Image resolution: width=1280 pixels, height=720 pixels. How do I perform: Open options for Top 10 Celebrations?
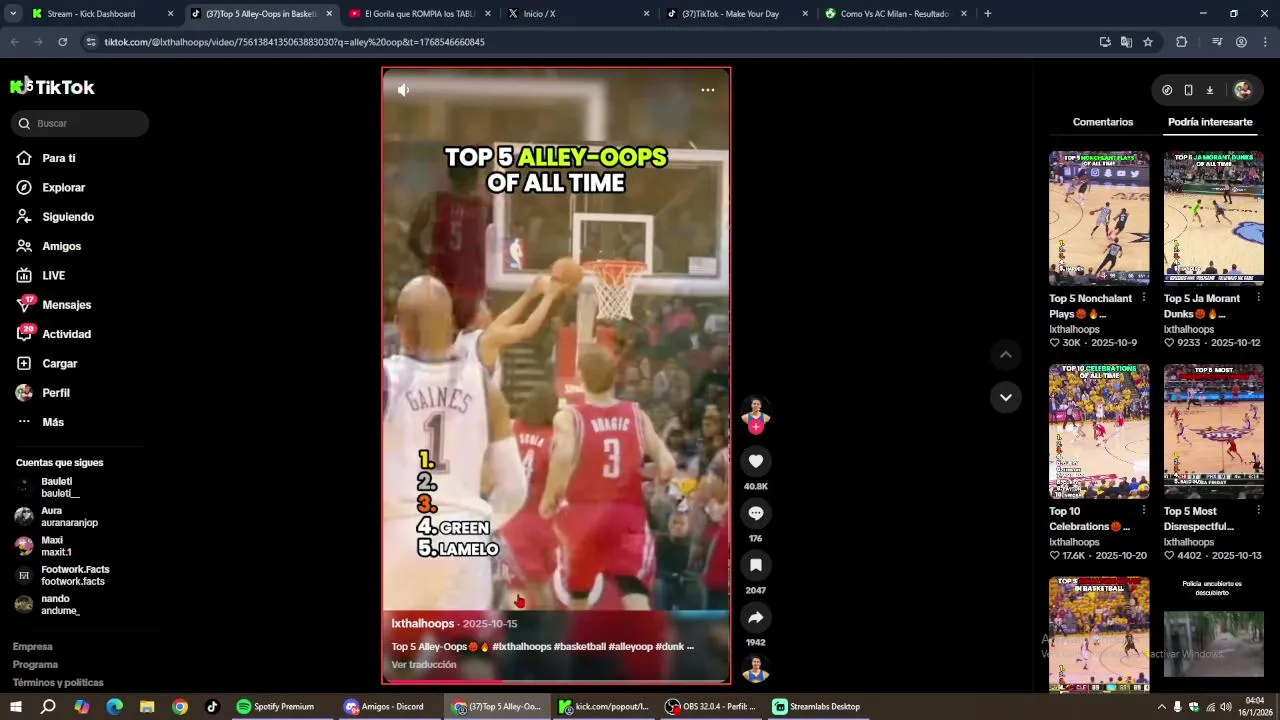[1144, 511]
